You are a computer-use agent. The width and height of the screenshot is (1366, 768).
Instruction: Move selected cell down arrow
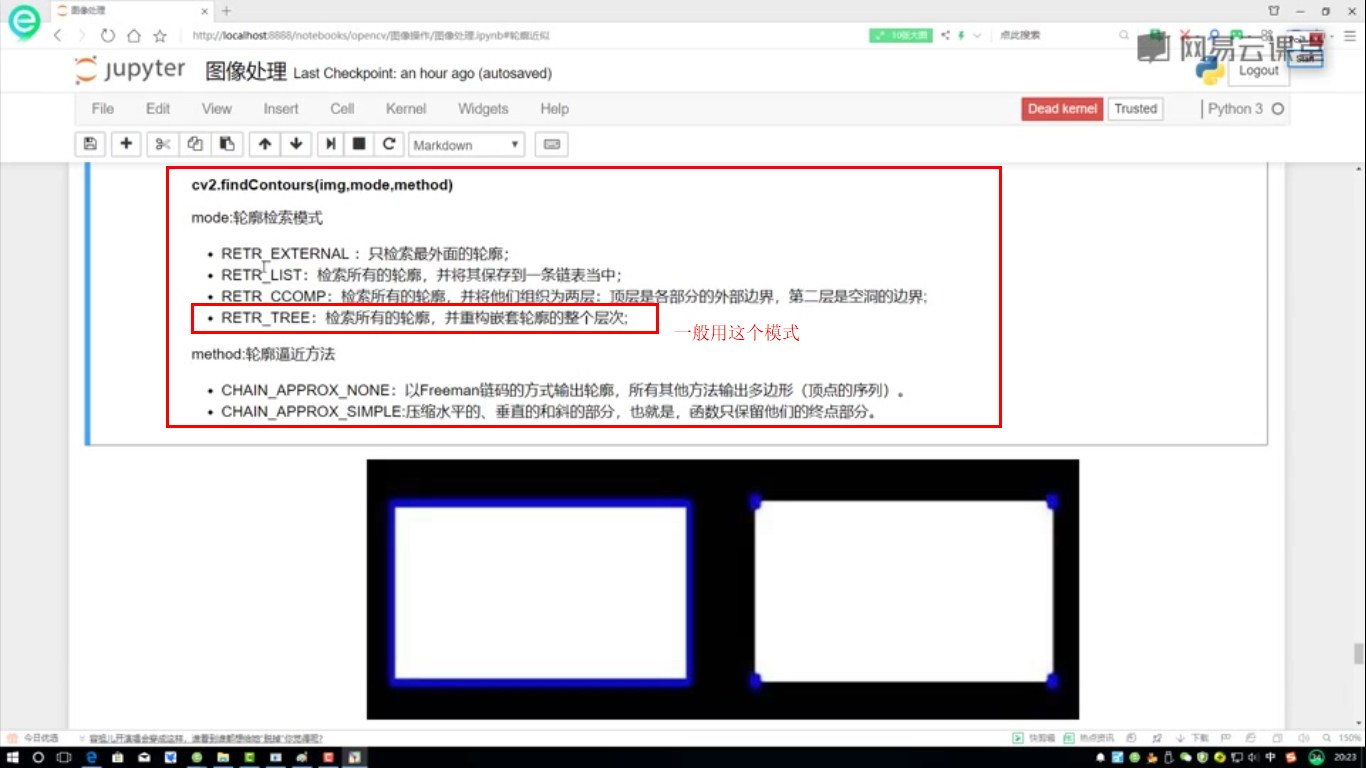click(x=296, y=144)
